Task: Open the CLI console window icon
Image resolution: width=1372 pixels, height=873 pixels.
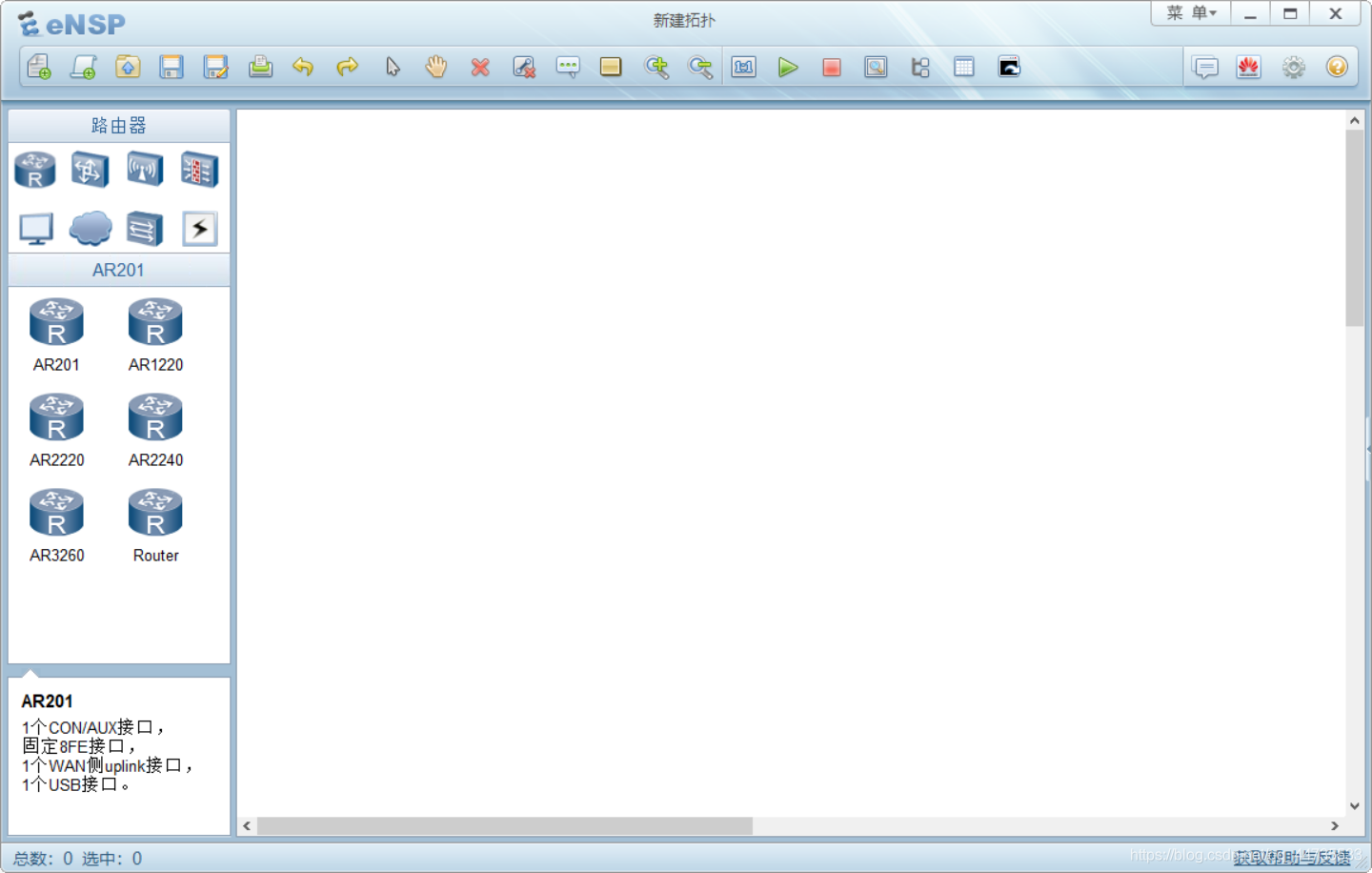Action: [x=1009, y=67]
